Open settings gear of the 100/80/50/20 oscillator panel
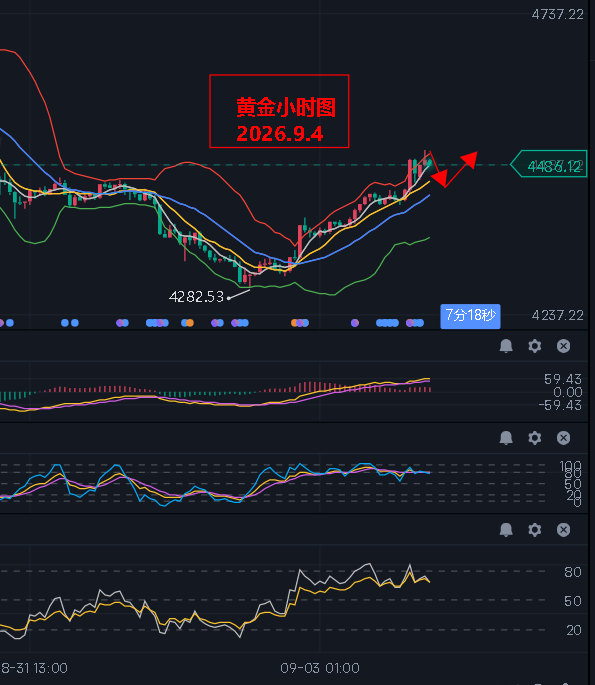595x685 pixels. pos(535,438)
